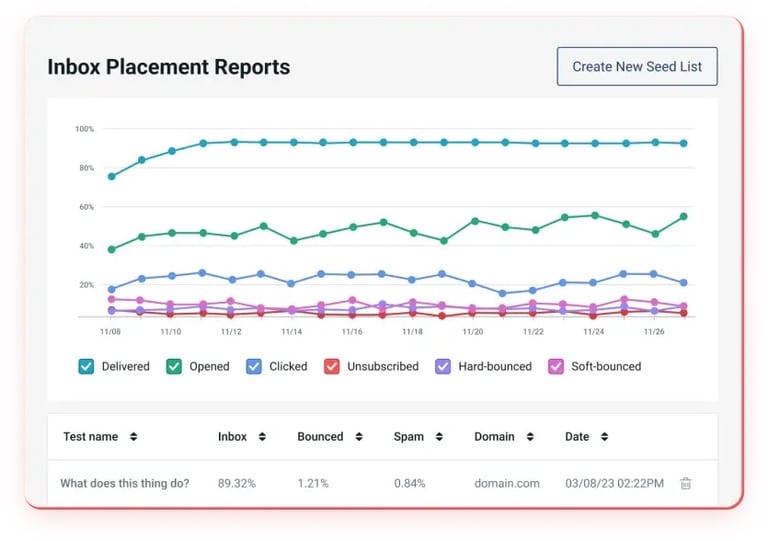Click the Unsubscribed legend label
The image size is (768, 541).
pyautogui.click(x=383, y=366)
